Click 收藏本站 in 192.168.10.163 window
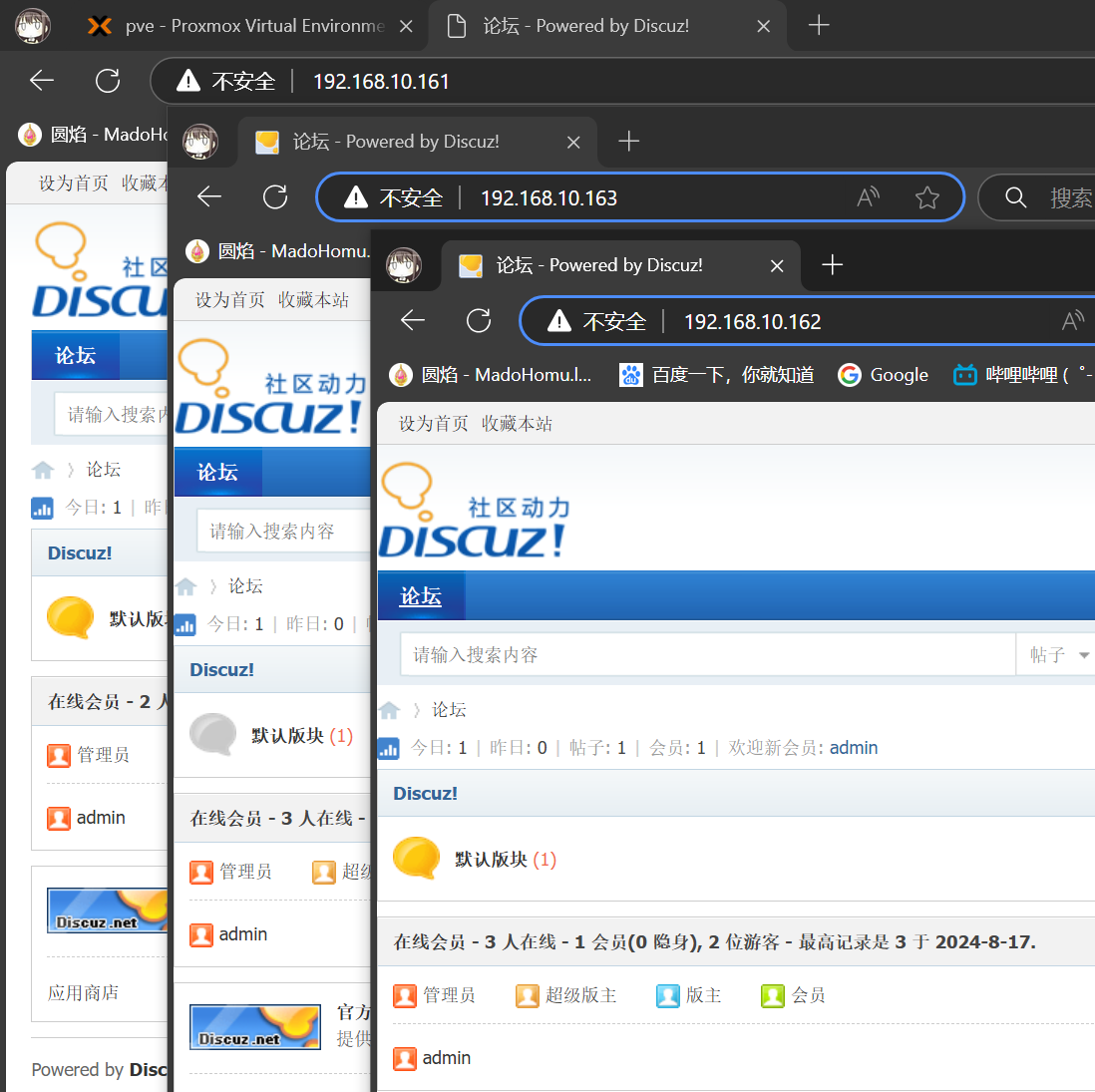This screenshot has height=1092, width=1095. [313, 300]
